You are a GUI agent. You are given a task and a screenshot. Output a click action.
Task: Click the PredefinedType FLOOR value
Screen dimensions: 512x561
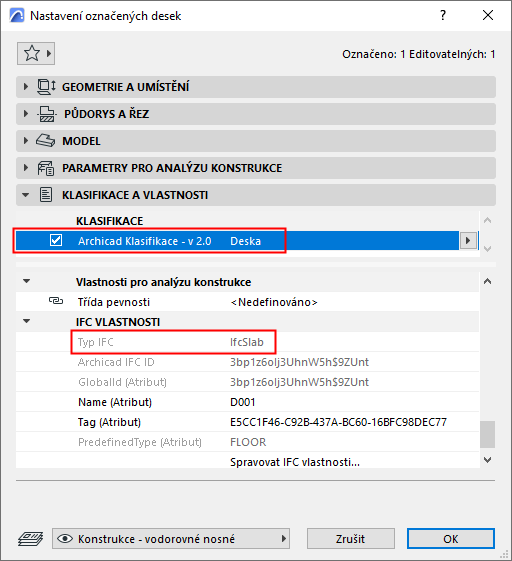tap(248, 442)
